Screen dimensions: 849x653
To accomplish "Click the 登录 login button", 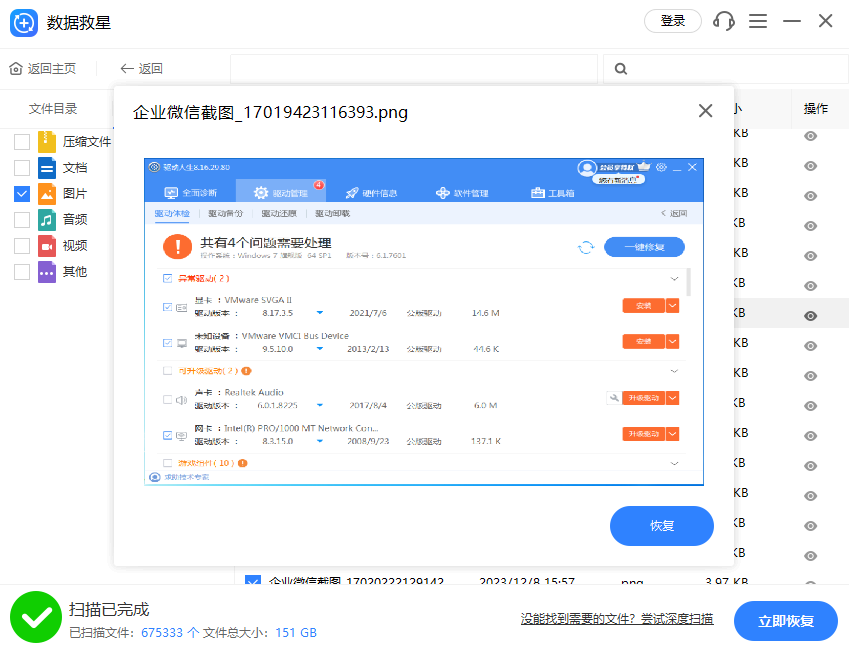I will tap(672, 21).
